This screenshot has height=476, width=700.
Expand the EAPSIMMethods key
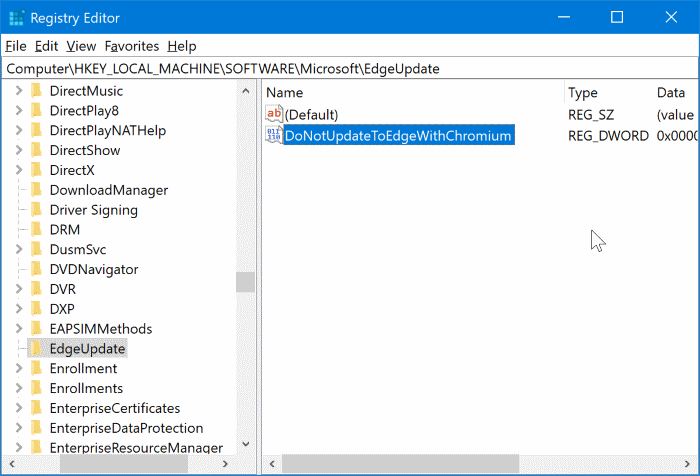[19, 329]
